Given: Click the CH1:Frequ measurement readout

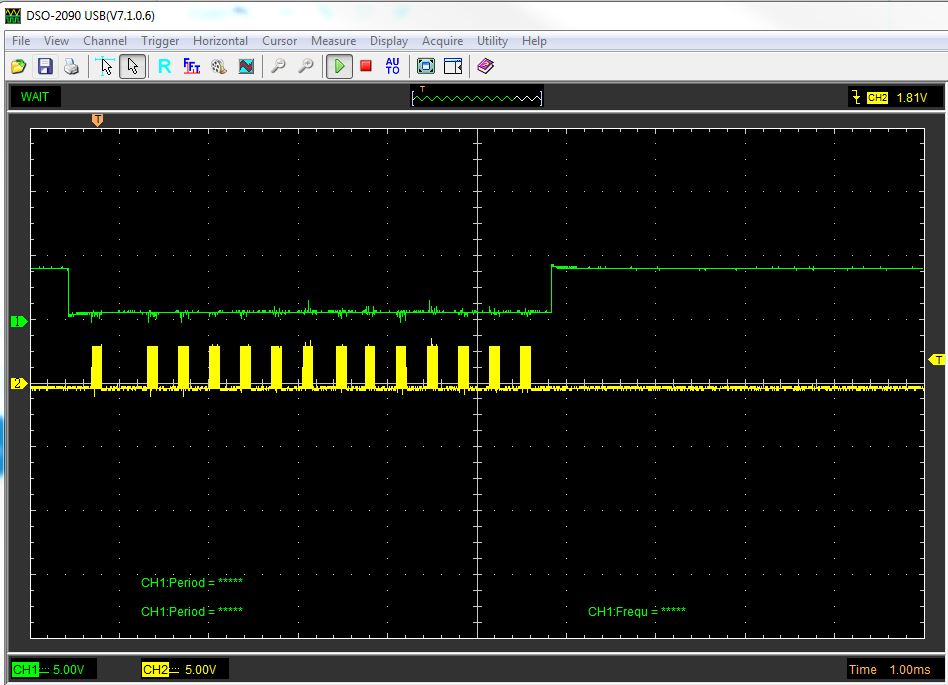Looking at the screenshot, I should click(x=637, y=611).
